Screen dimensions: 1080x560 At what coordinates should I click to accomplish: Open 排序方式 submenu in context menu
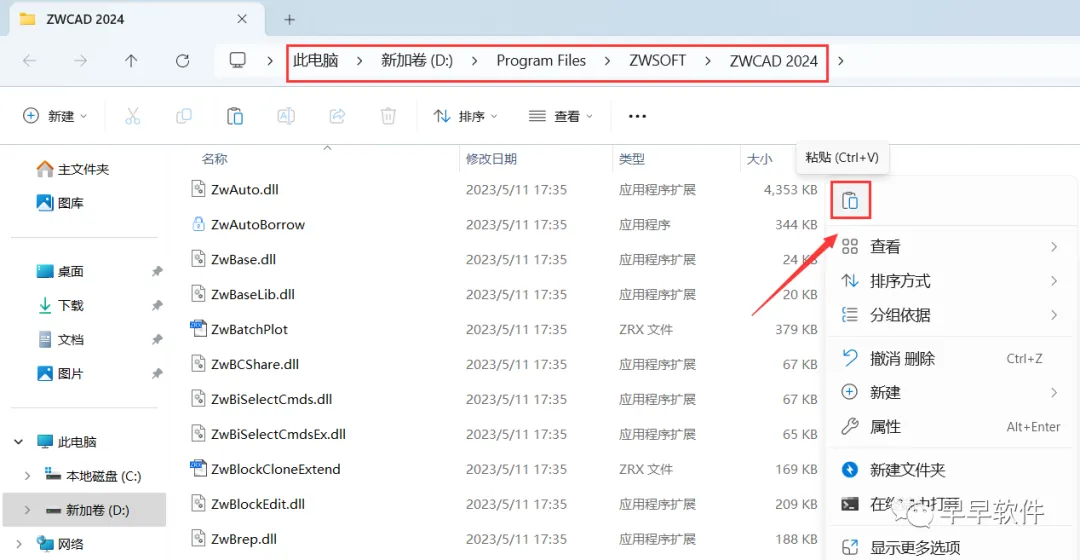951,281
